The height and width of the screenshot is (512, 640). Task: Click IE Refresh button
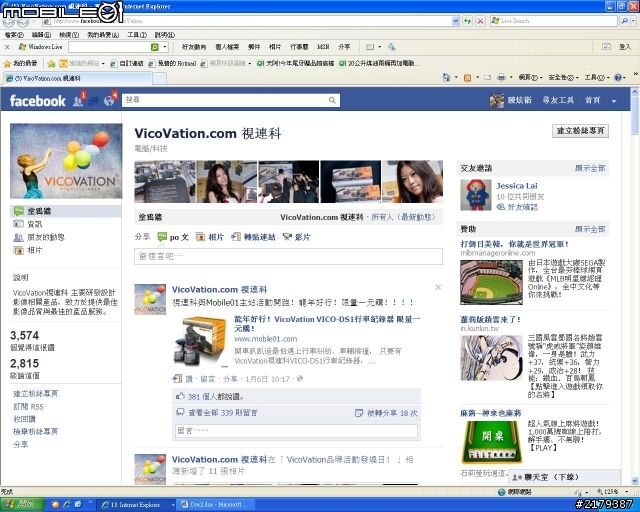tap(467, 21)
